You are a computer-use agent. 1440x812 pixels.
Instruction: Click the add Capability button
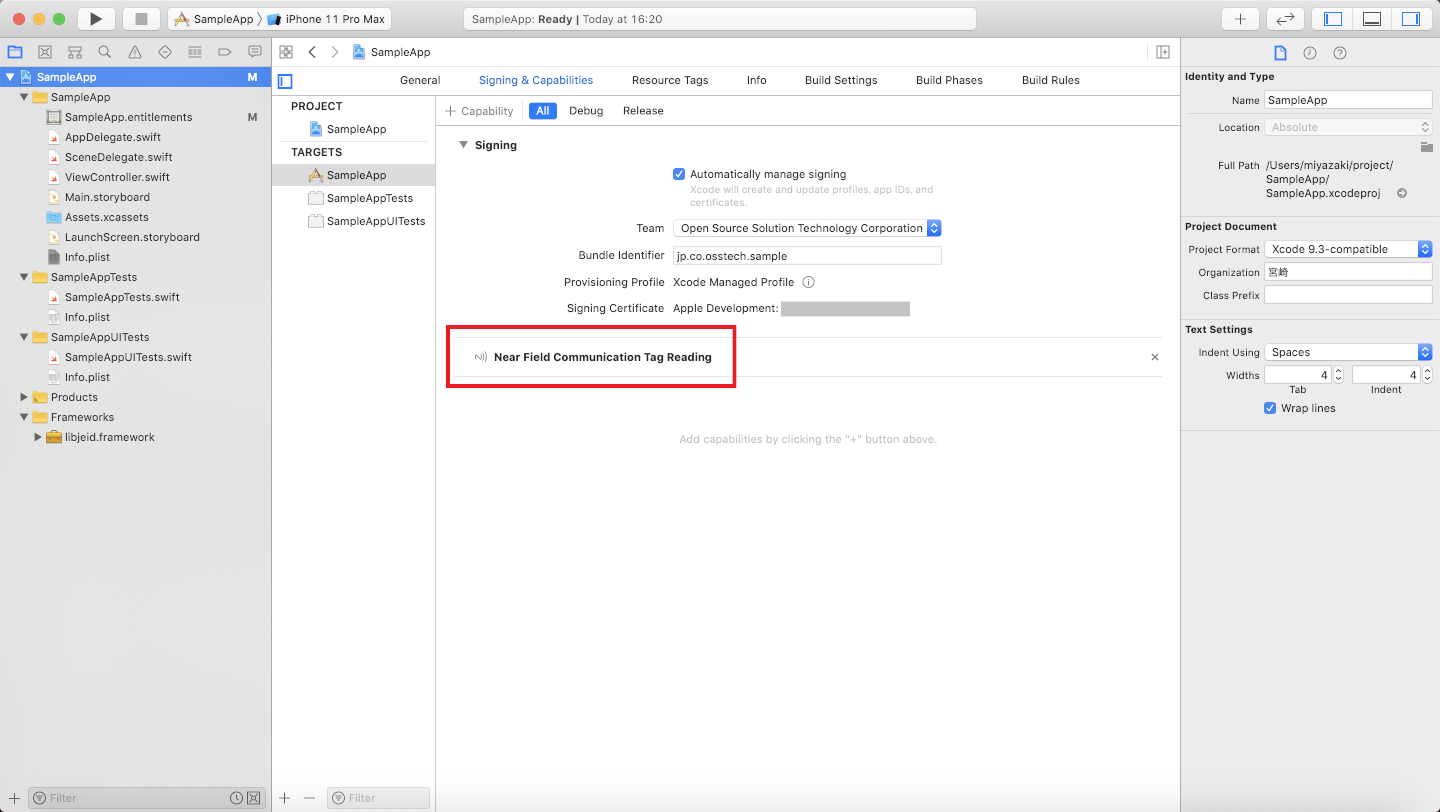tap(479, 111)
